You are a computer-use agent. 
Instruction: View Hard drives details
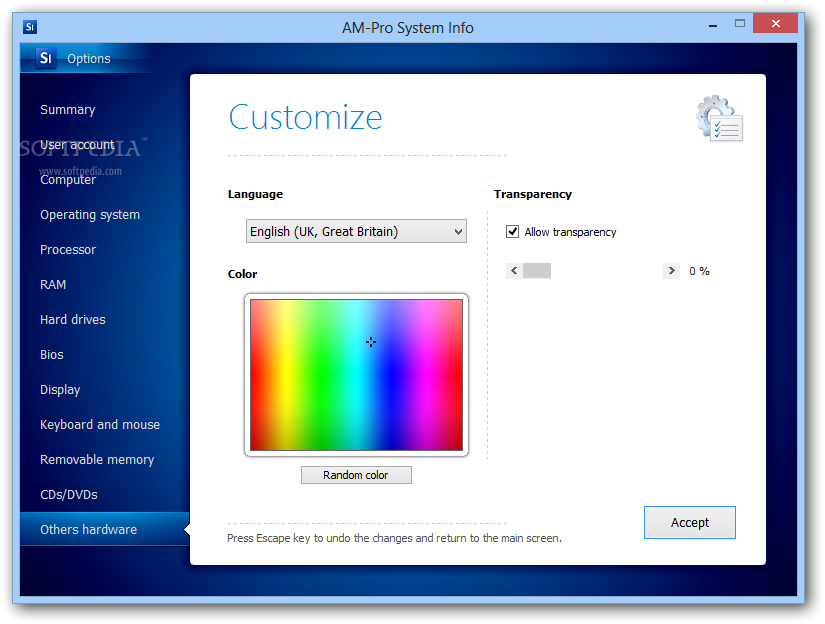[73, 319]
